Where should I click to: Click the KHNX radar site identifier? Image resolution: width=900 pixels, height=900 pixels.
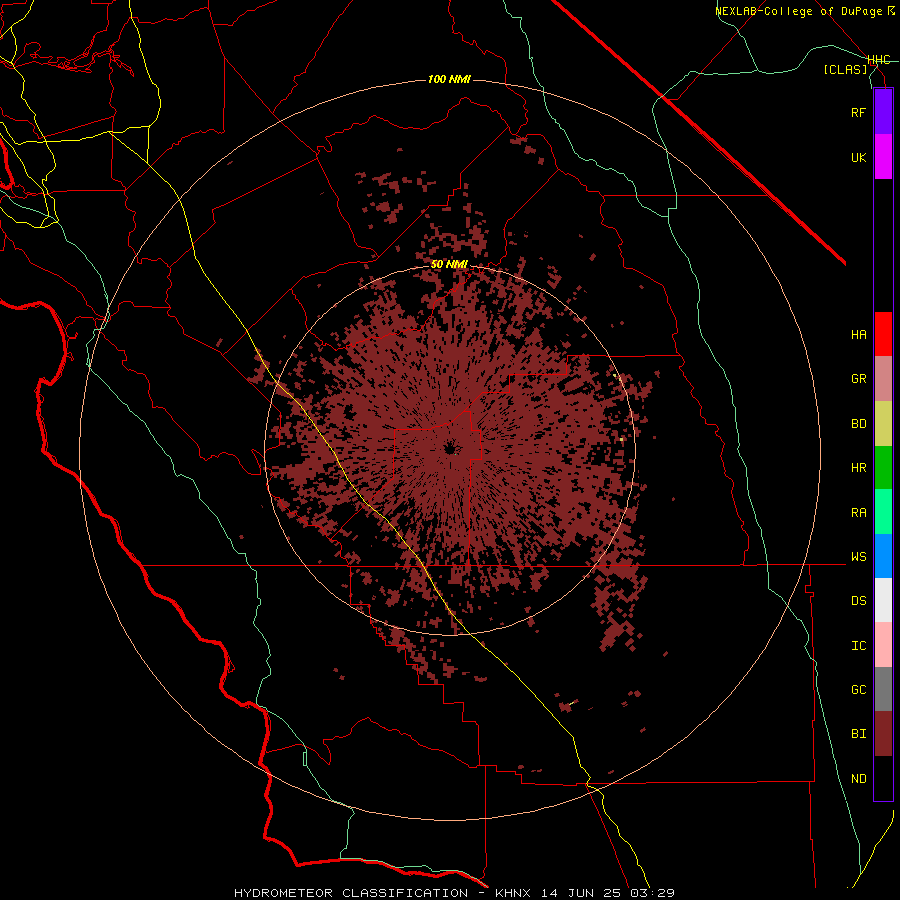[515, 893]
